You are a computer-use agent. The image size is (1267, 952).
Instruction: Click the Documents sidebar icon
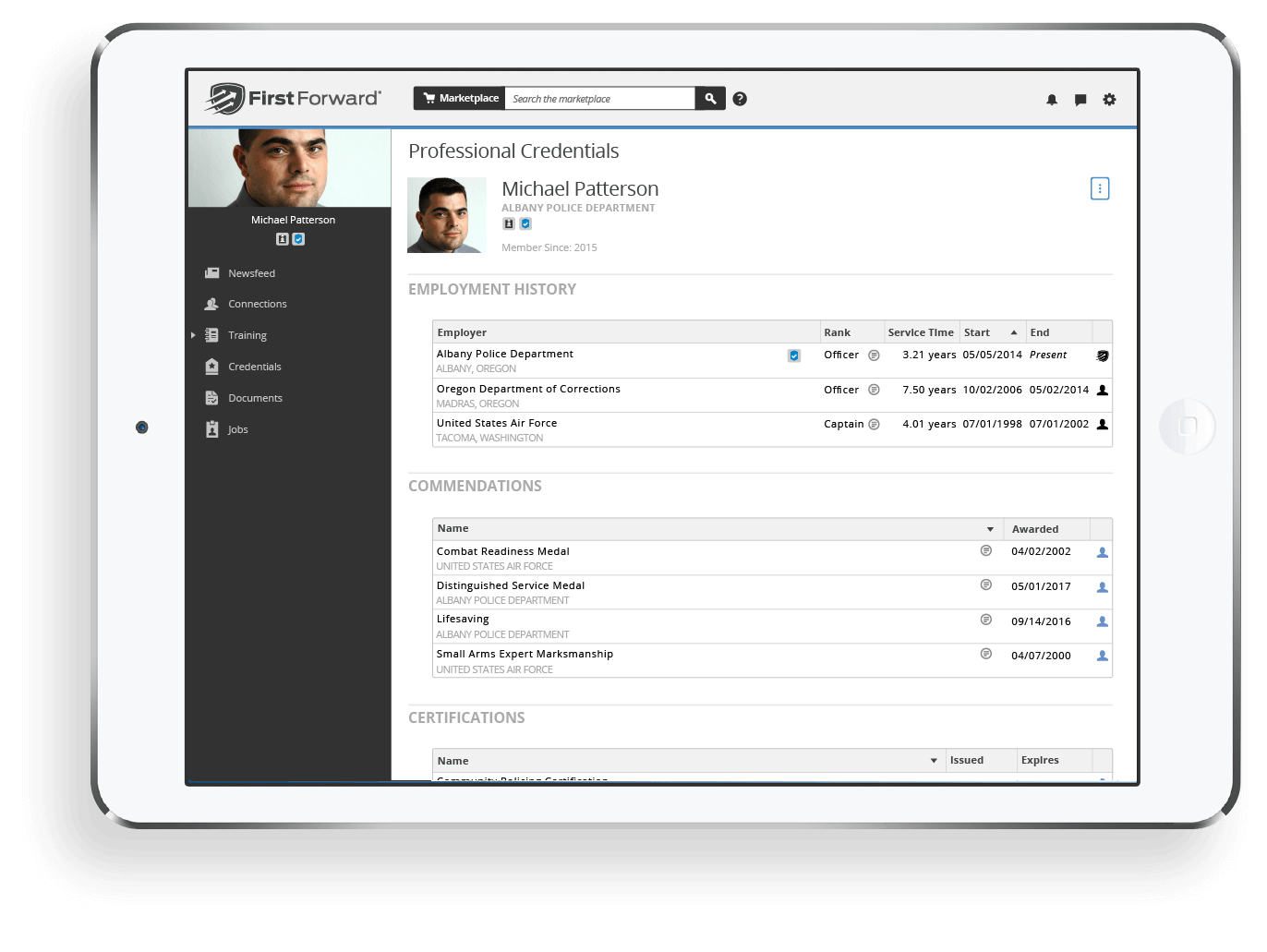[x=211, y=398]
